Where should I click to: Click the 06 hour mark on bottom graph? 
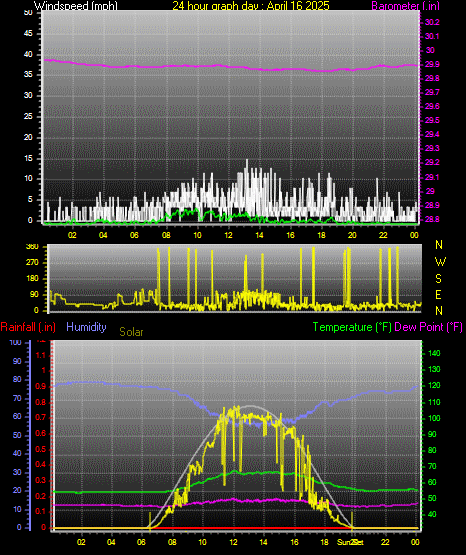click(141, 542)
